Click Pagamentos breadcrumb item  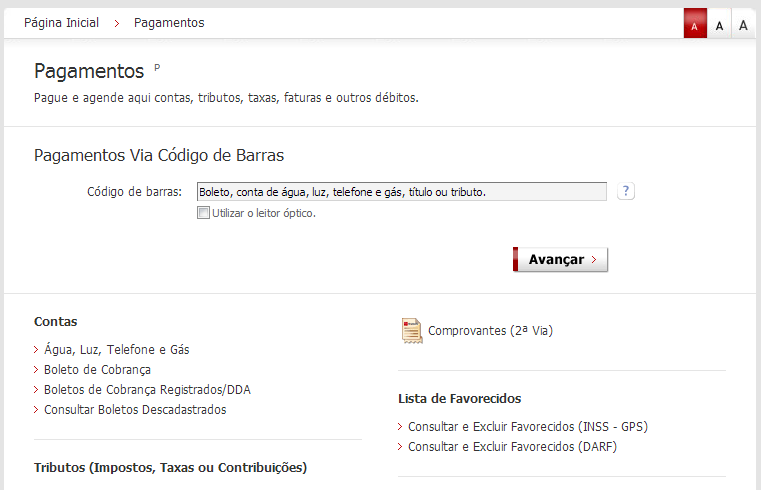click(169, 22)
